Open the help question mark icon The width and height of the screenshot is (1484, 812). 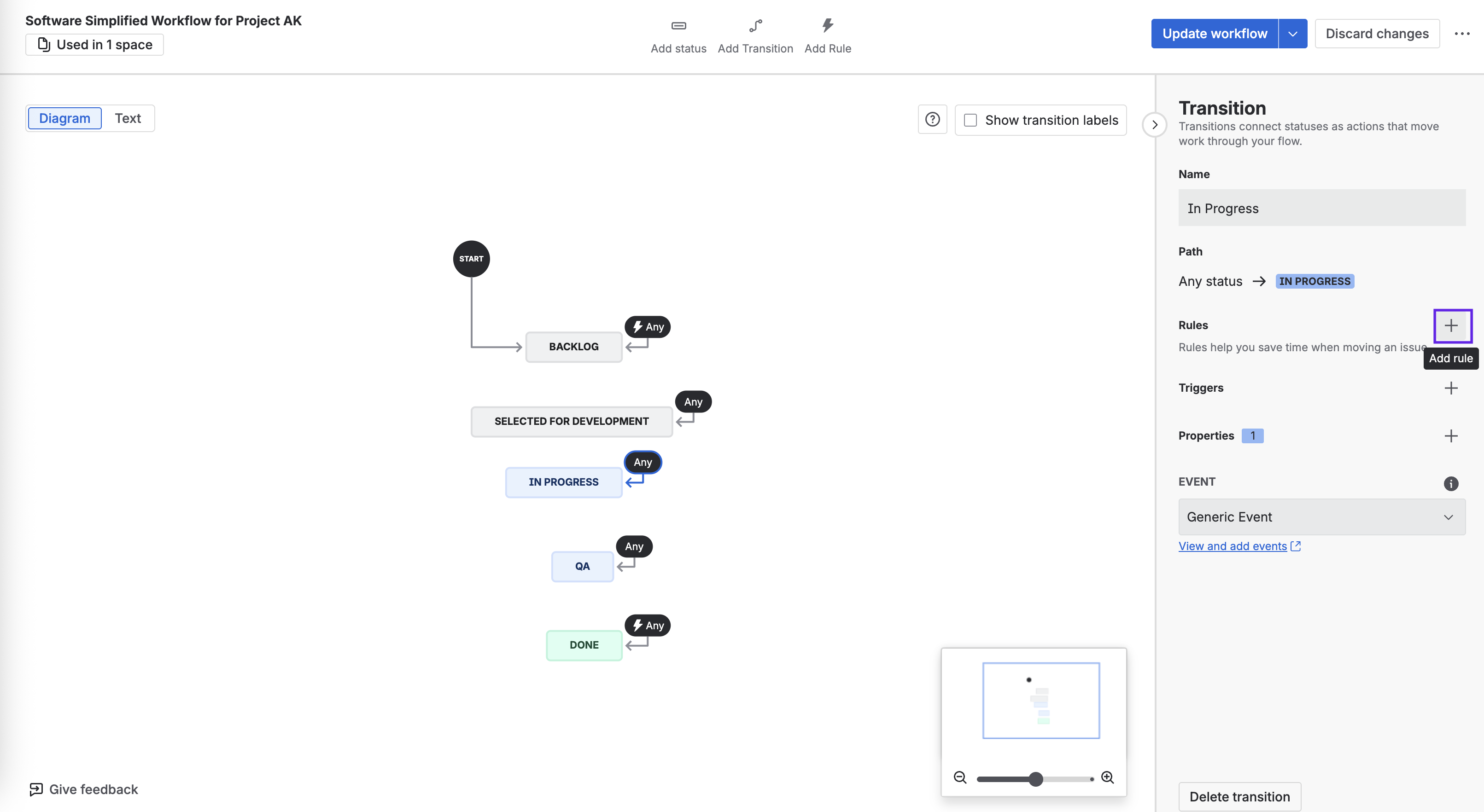coord(932,120)
